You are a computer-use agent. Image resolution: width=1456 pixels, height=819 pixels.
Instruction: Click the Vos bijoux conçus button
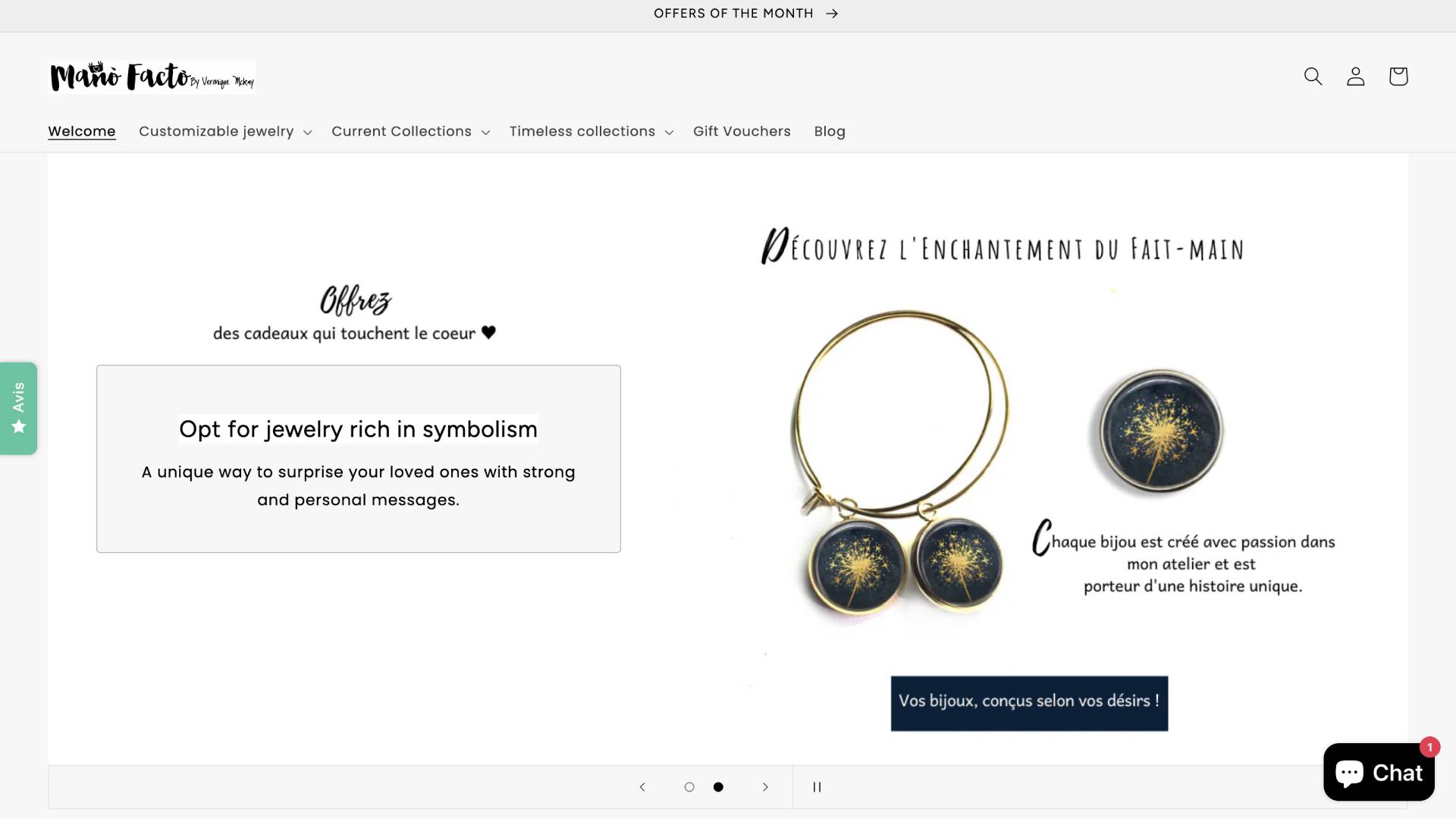point(1029,703)
